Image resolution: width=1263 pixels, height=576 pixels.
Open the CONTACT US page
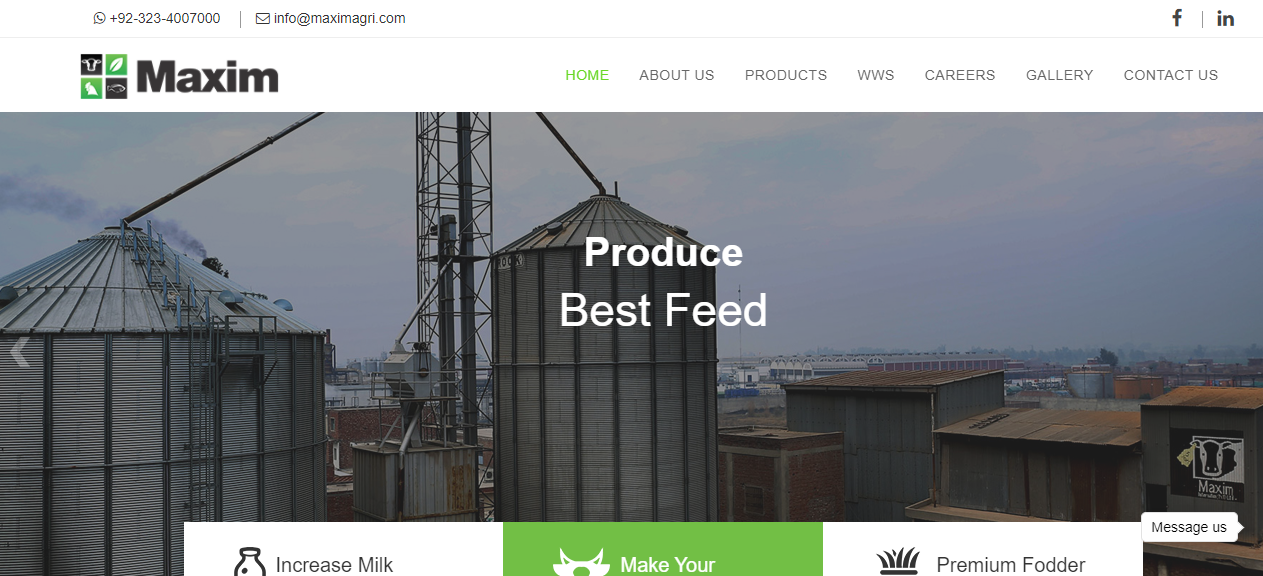coord(1171,75)
